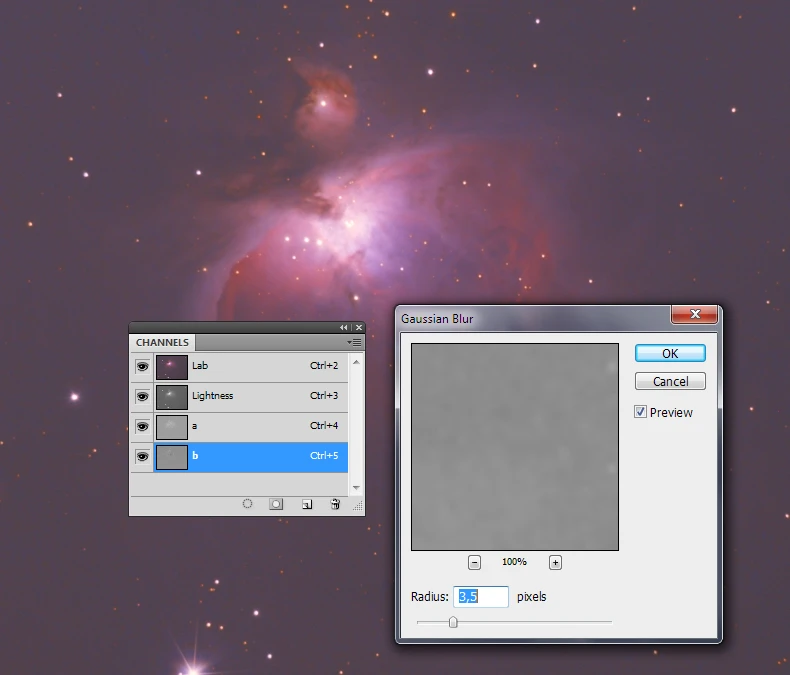Hide the Lab composite channel visibility
The width and height of the screenshot is (790, 675).
142,367
